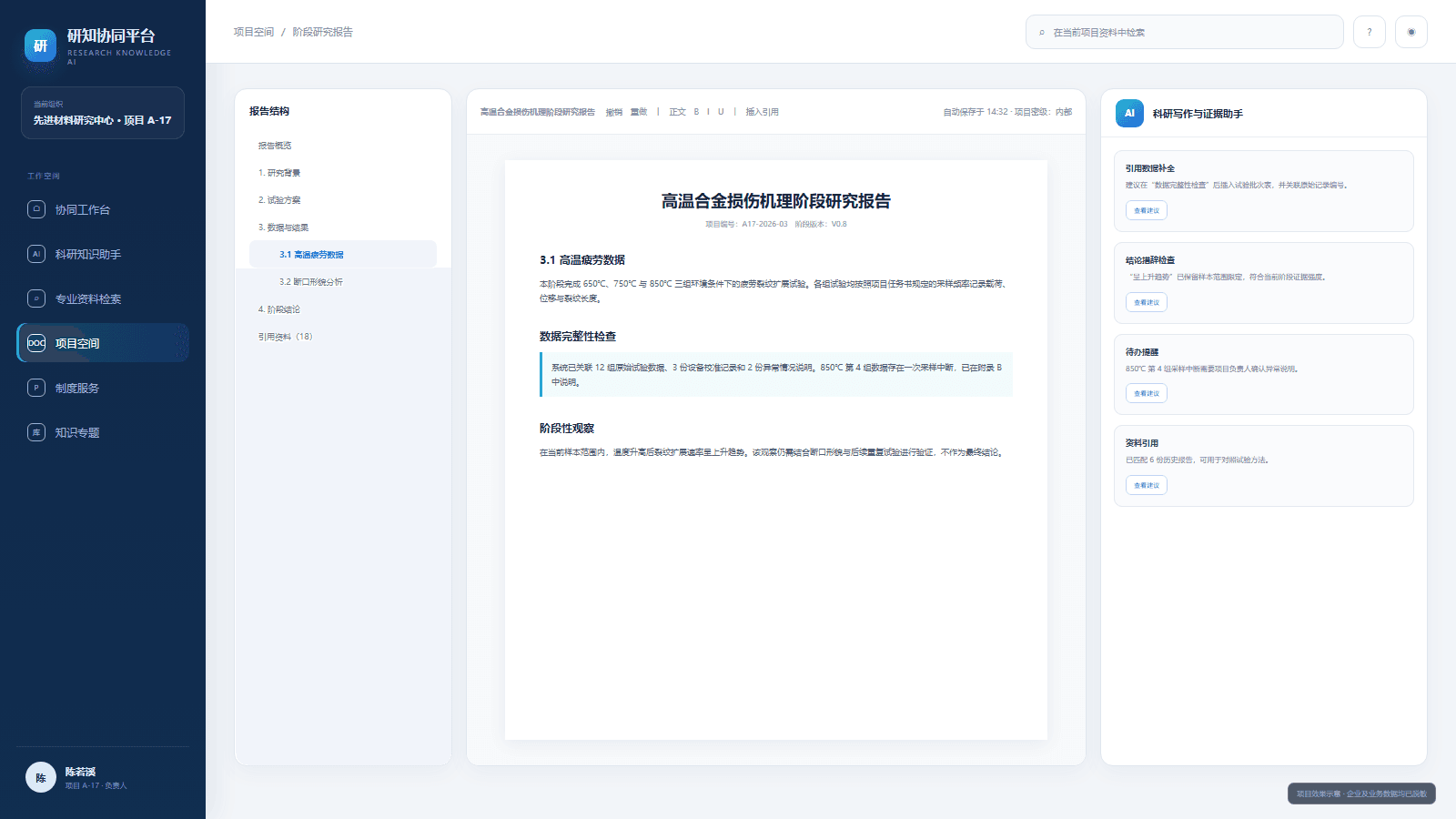The image size is (1456, 819).
Task: Select 3.1 高温疲劳数据 in the outline
Action: pos(343,255)
